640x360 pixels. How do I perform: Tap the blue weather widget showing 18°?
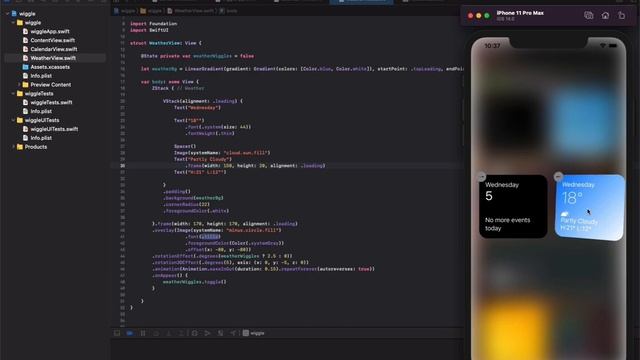[x=589, y=207]
